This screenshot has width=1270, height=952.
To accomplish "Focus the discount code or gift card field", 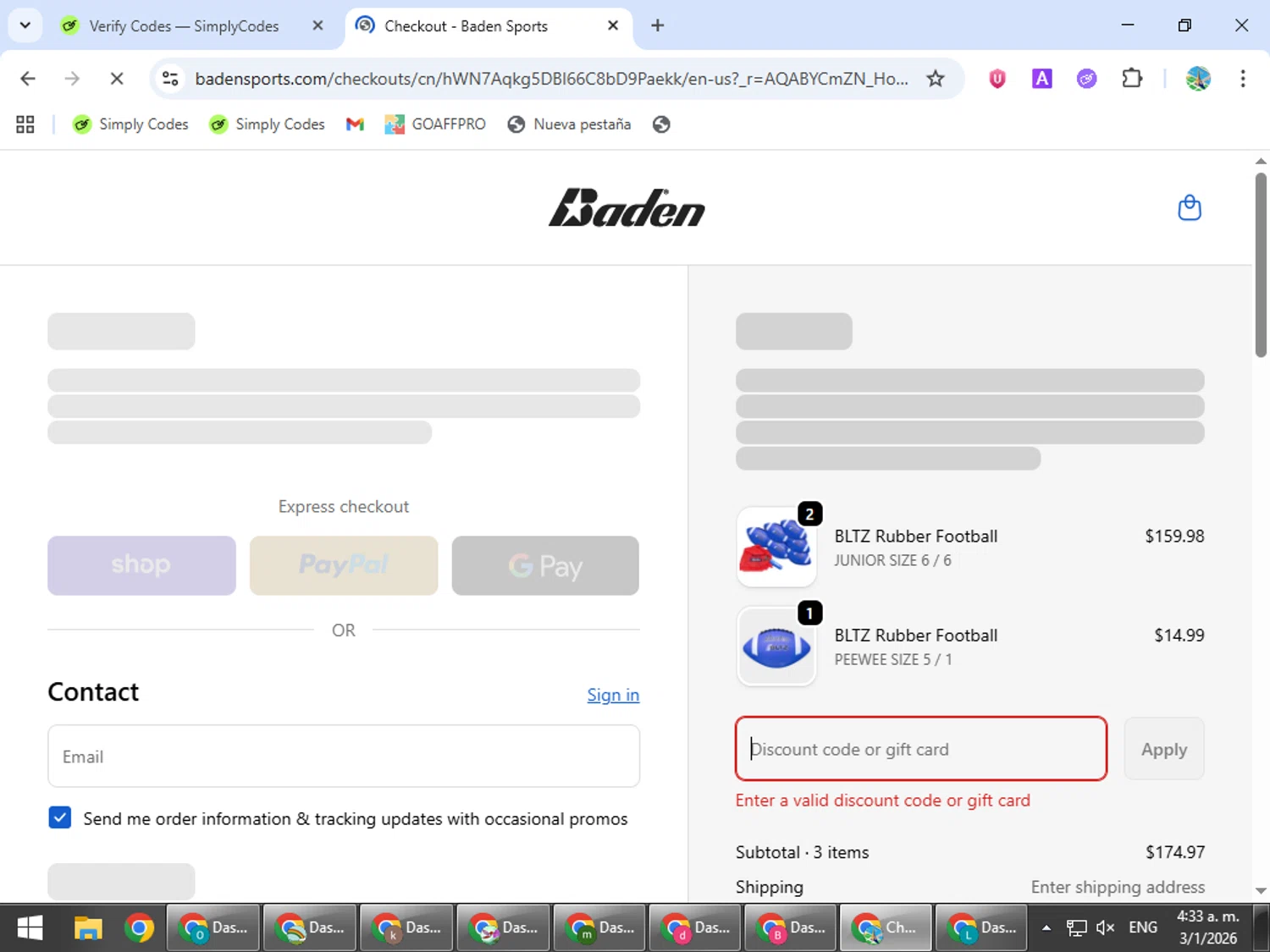I will pos(921,749).
